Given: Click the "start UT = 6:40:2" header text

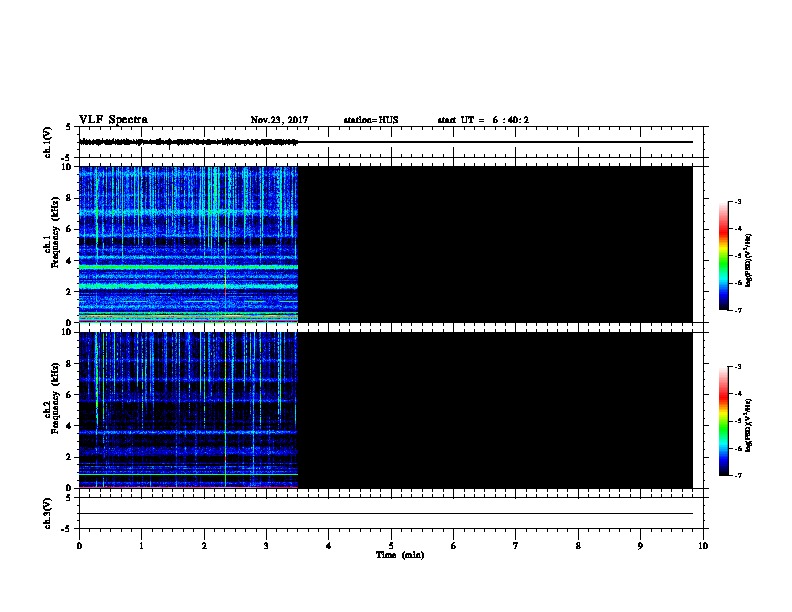Looking at the screenshot, I should coord(483,120).
